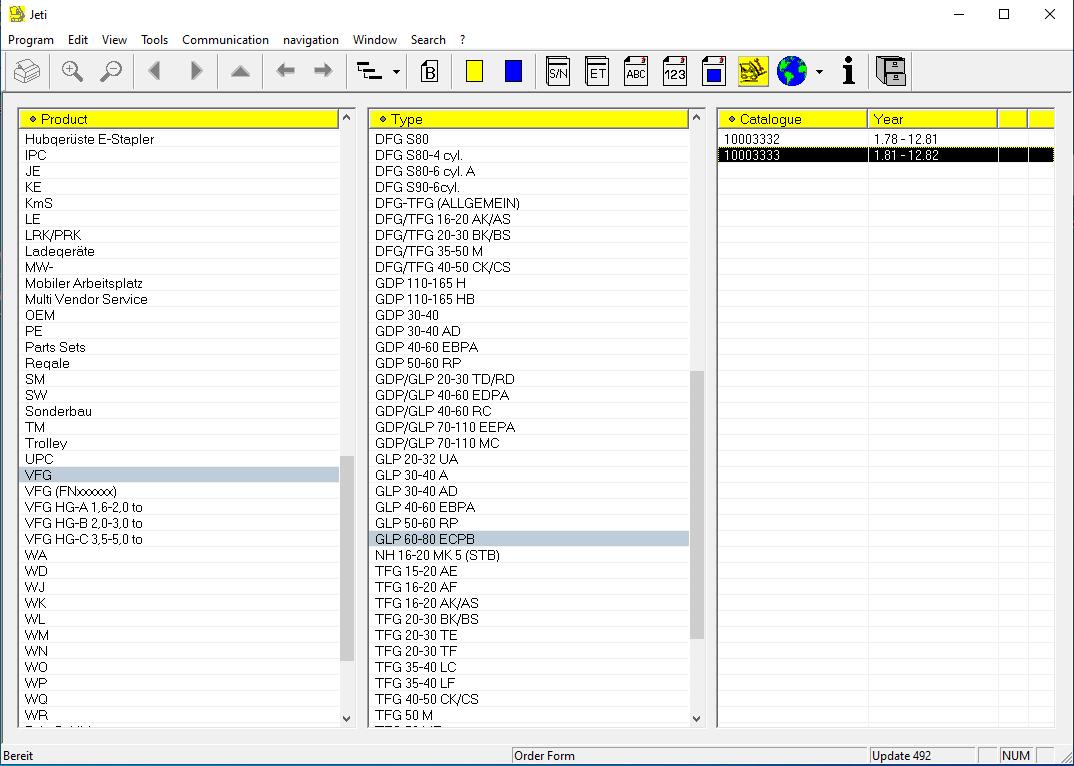The image size is (1074, 766).
Task: Click the blue square document icon
Action: (714, 71)
